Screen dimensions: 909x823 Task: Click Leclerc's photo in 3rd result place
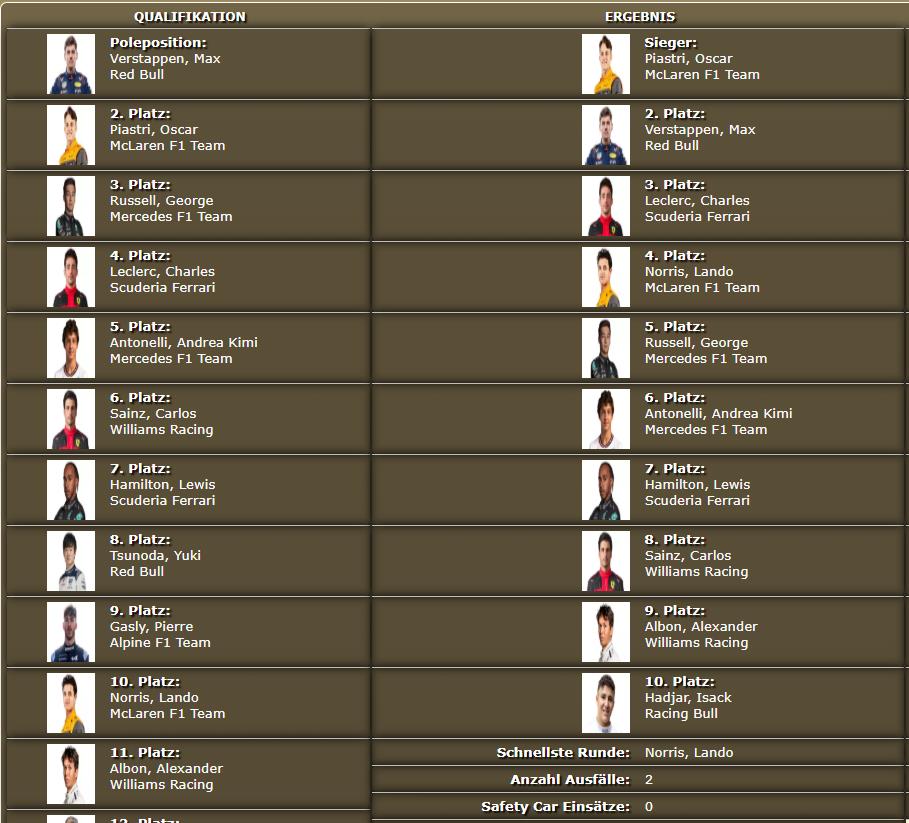click(x=606, y=206)
